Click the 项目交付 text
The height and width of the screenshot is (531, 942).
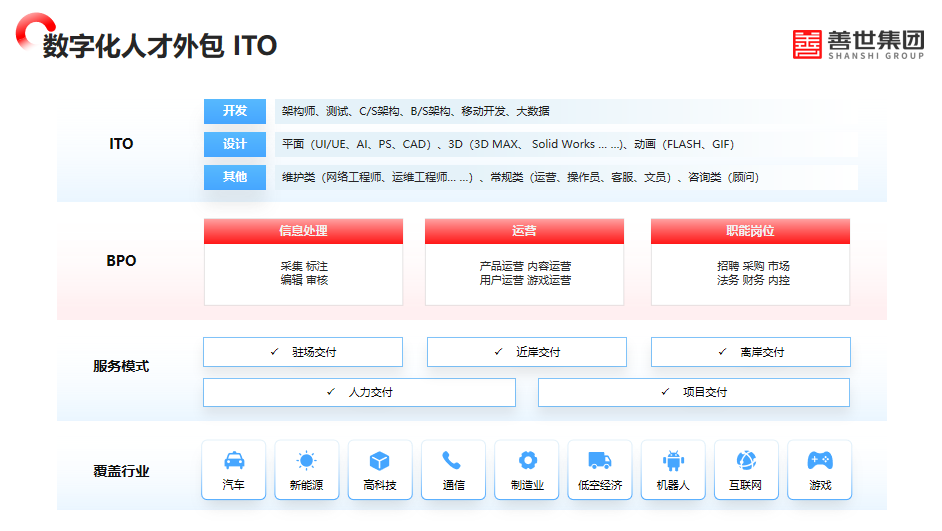pyautogui.click(x=705, y=392)
